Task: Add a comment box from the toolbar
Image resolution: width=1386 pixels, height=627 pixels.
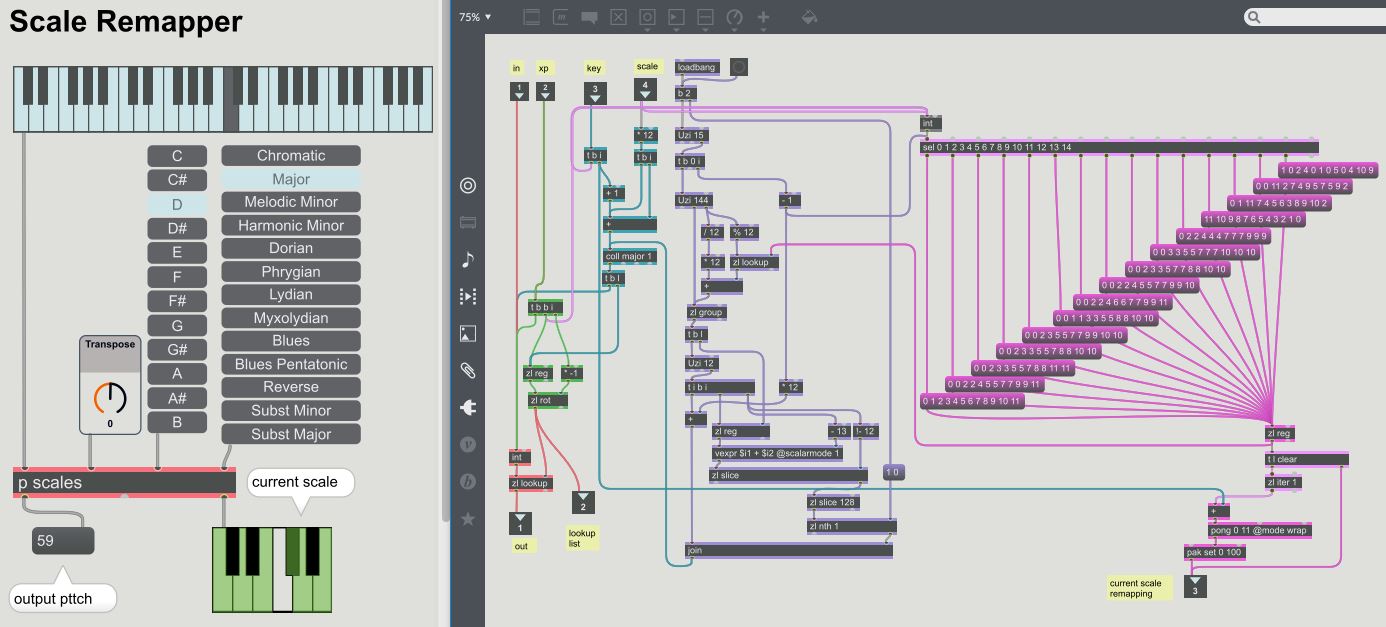Action: click(x=589, y=17)
